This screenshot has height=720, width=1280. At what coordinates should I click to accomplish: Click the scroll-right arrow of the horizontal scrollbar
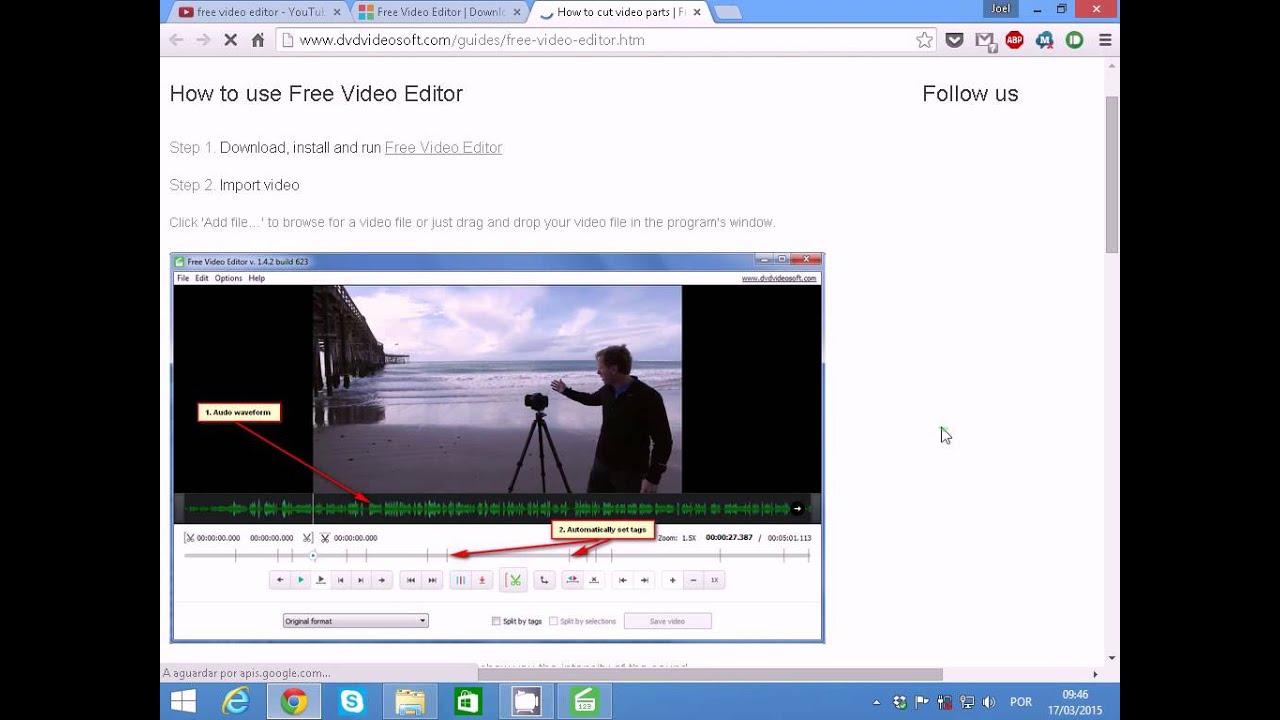[1095, 674]
